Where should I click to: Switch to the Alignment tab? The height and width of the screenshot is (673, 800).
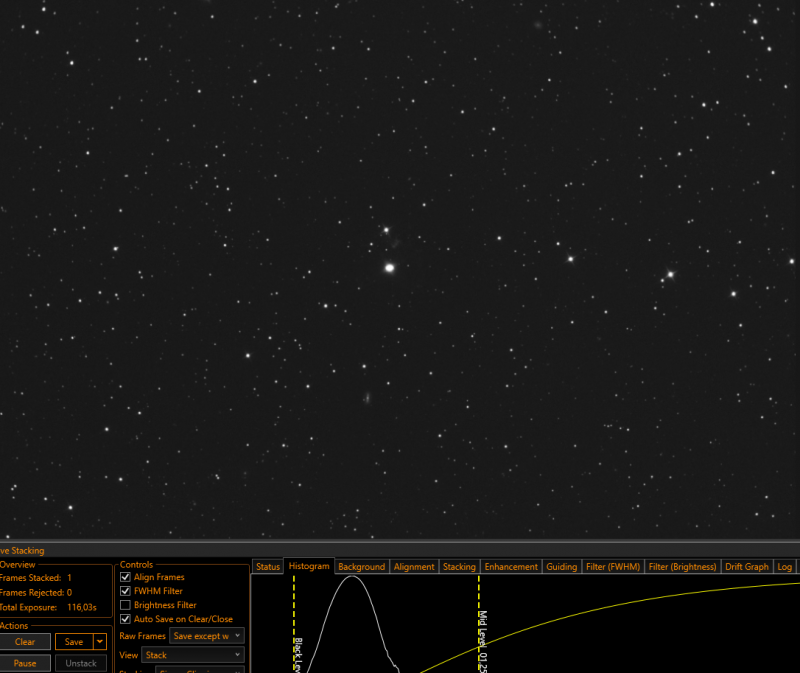(x=414, y=566)
